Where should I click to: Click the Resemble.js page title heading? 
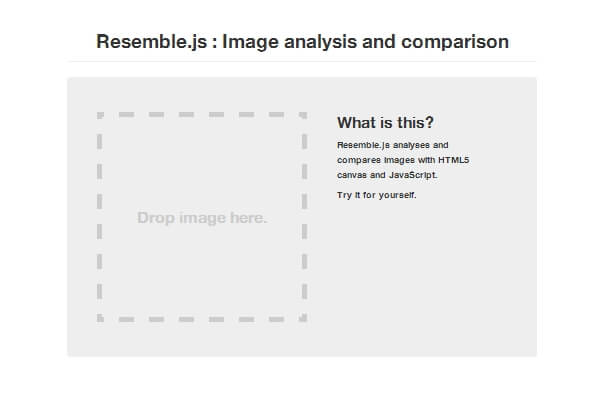pos(302,42)
